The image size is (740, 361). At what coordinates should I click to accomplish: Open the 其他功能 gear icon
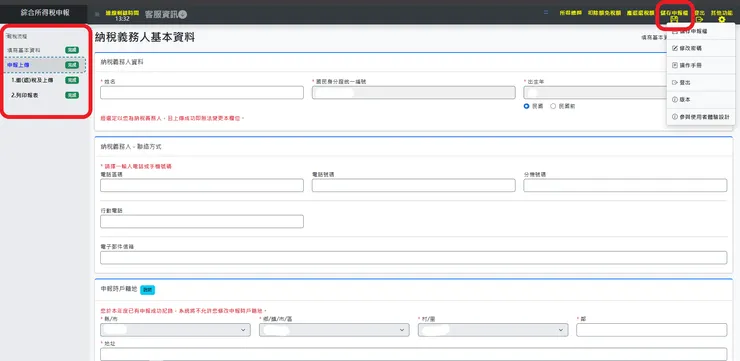pos(722,20)
